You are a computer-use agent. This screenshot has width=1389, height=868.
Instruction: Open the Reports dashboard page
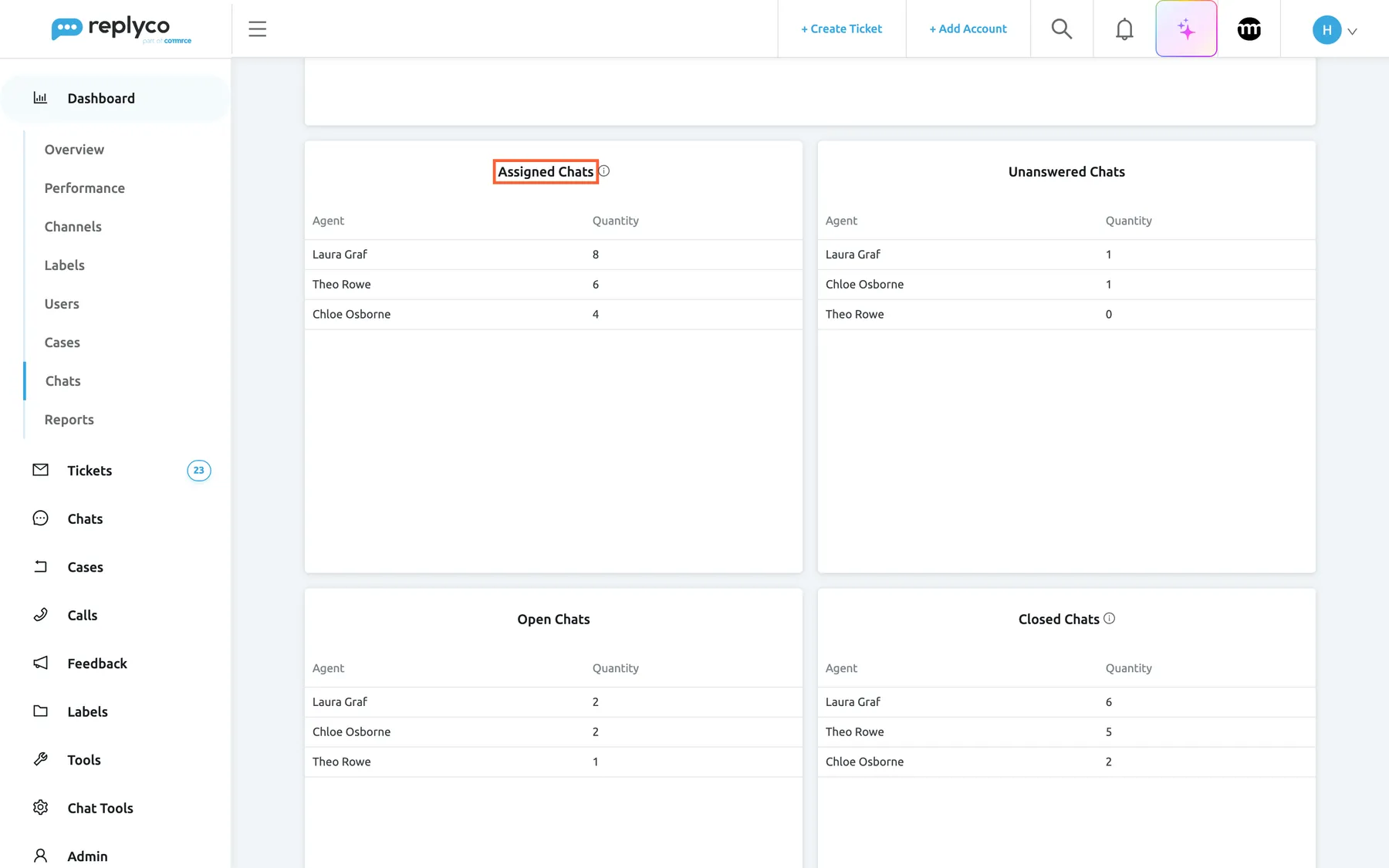pyautogui.click(x=69, y=420)
